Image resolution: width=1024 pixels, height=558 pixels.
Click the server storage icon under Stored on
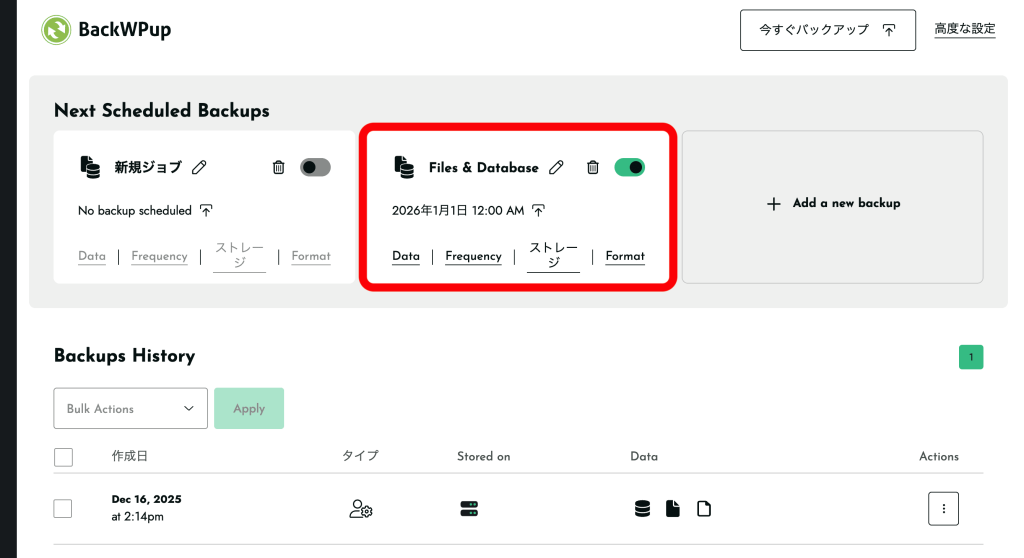coord(469,509)
